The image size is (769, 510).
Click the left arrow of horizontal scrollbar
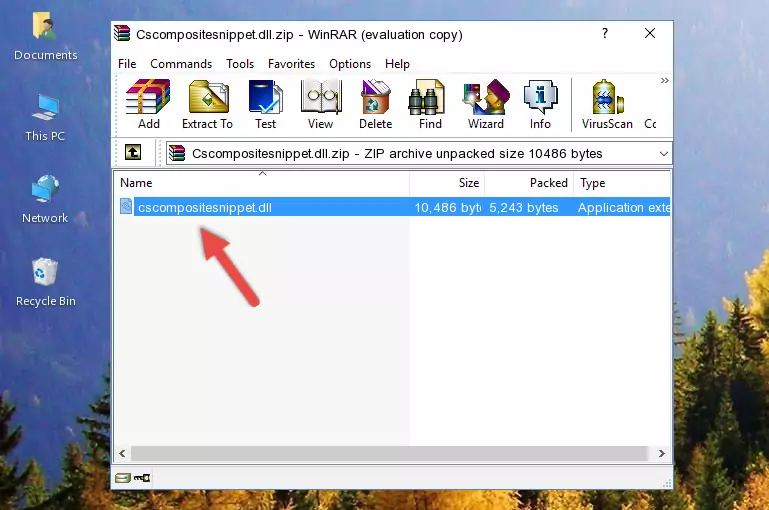pos(122,454)
